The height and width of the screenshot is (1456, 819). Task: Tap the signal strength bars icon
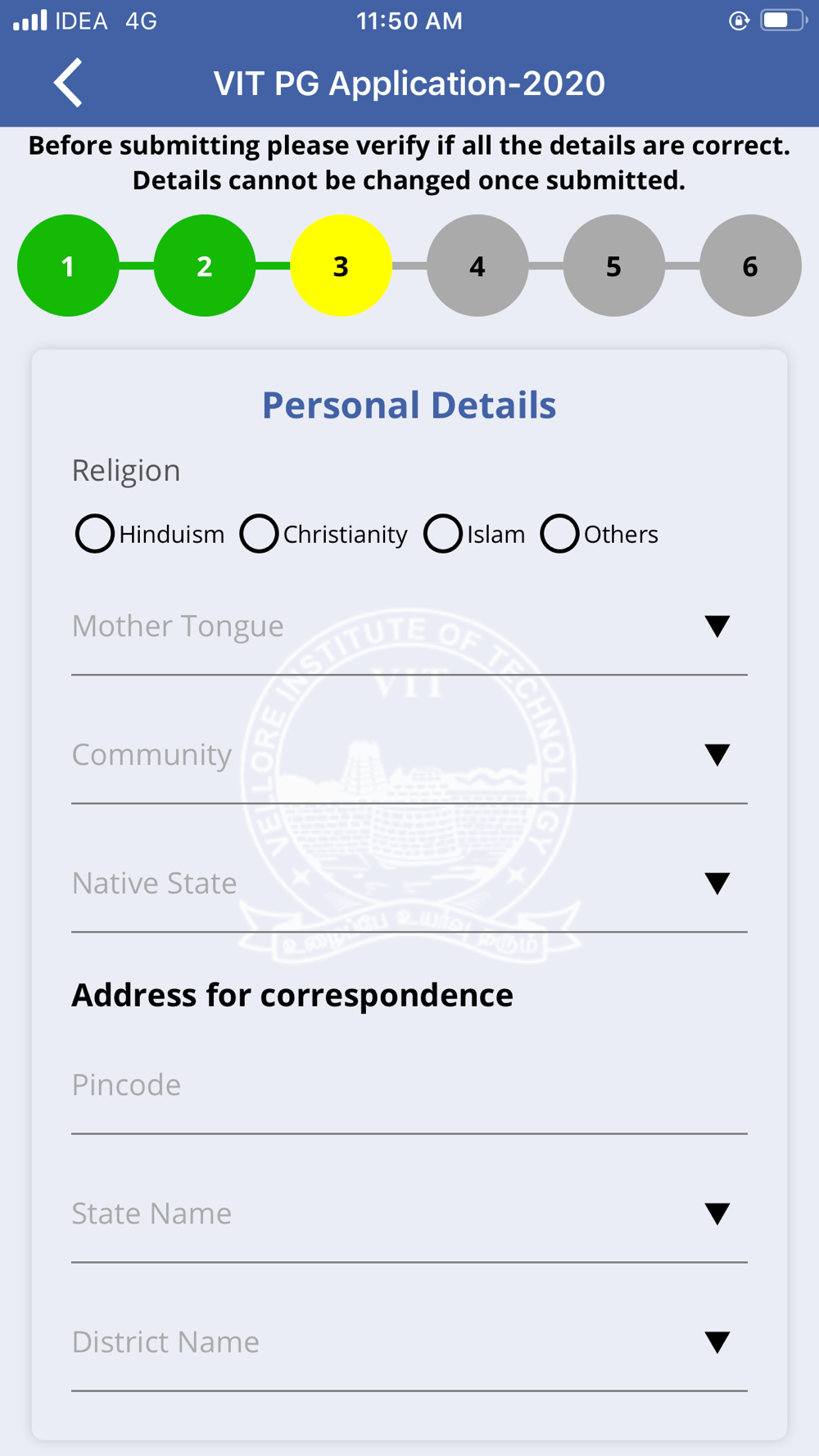point(30,20)
